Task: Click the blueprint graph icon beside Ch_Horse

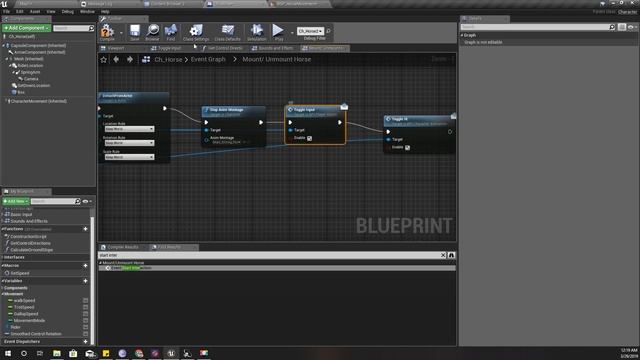Action: tap(146, 60)
